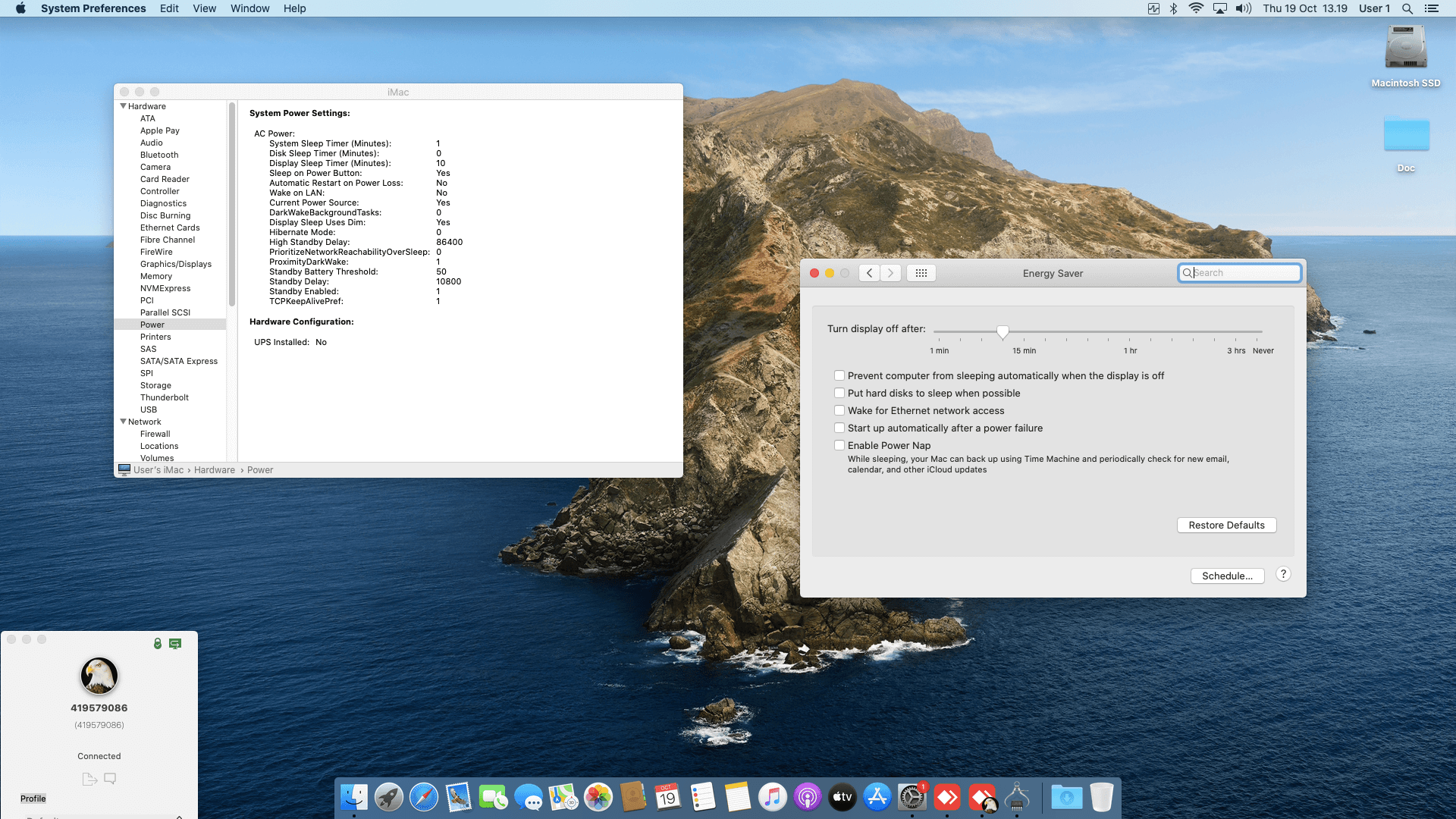
Task: Launch Safari from the Dock
Action: (424, 797)
